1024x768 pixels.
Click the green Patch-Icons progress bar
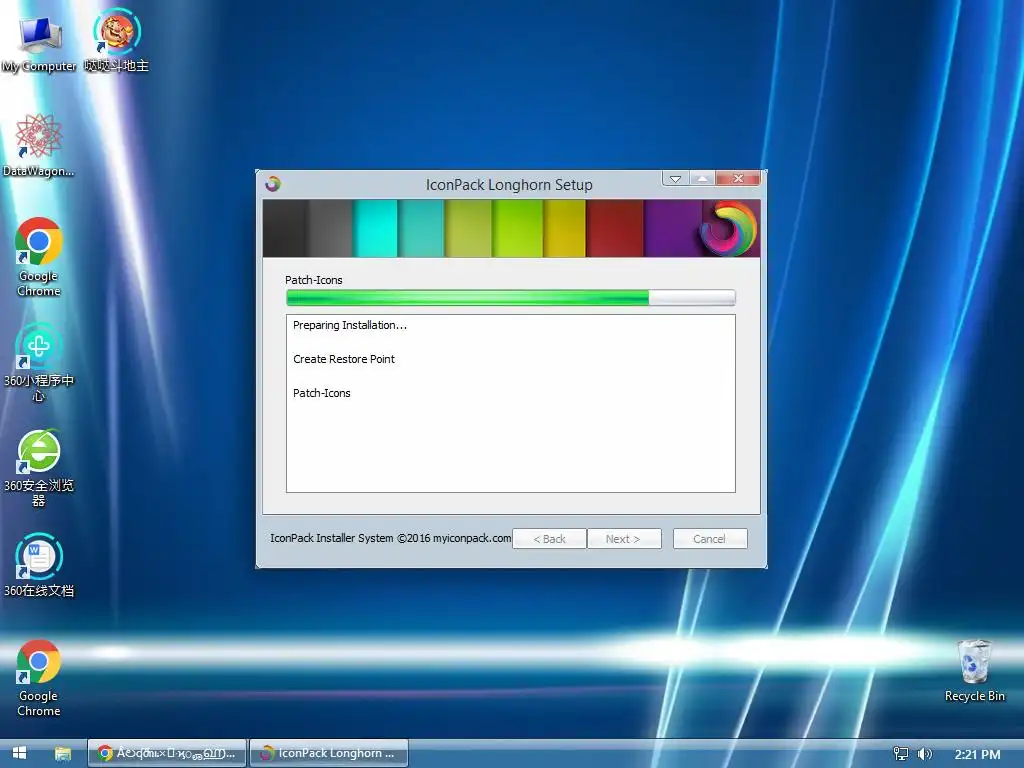point(511,298)
